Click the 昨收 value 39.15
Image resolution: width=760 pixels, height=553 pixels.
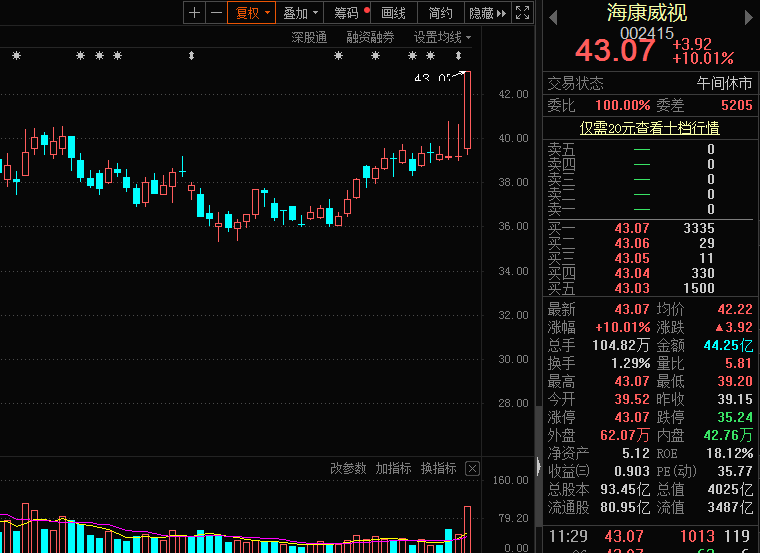coord(735,399)
